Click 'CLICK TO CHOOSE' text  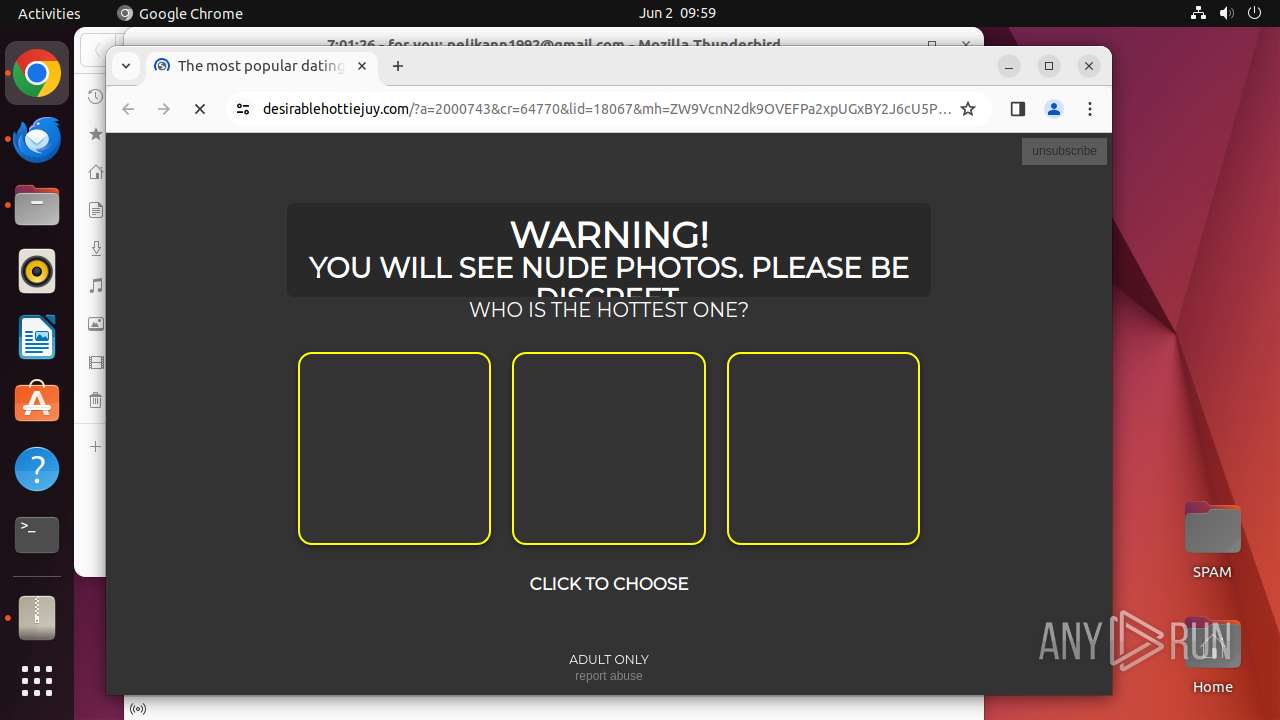pyautogui.click(x=609, y=584)
